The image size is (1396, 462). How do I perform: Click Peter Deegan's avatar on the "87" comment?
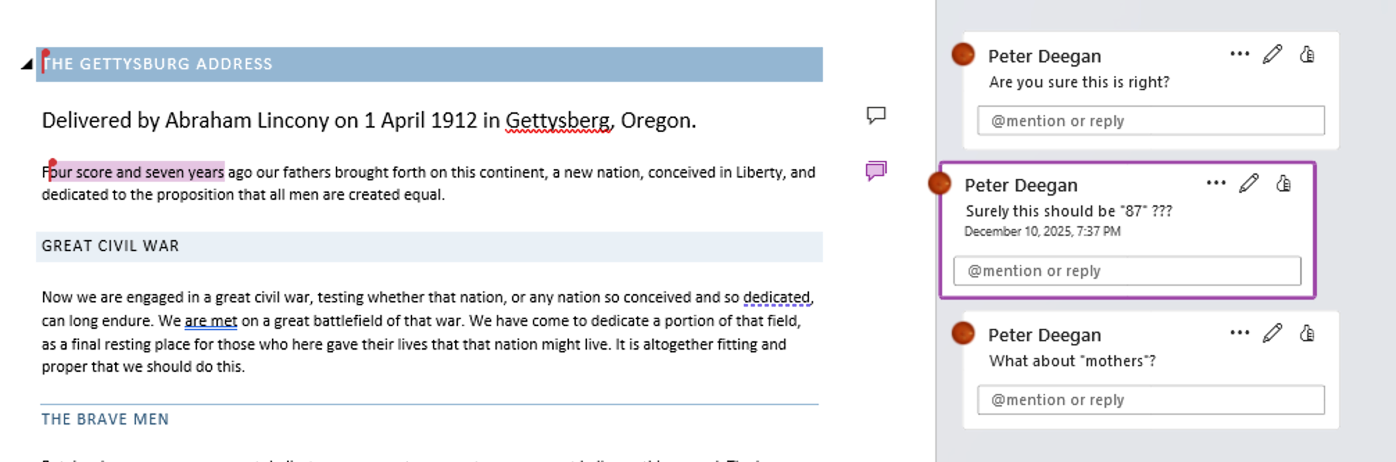pos(939,183)
